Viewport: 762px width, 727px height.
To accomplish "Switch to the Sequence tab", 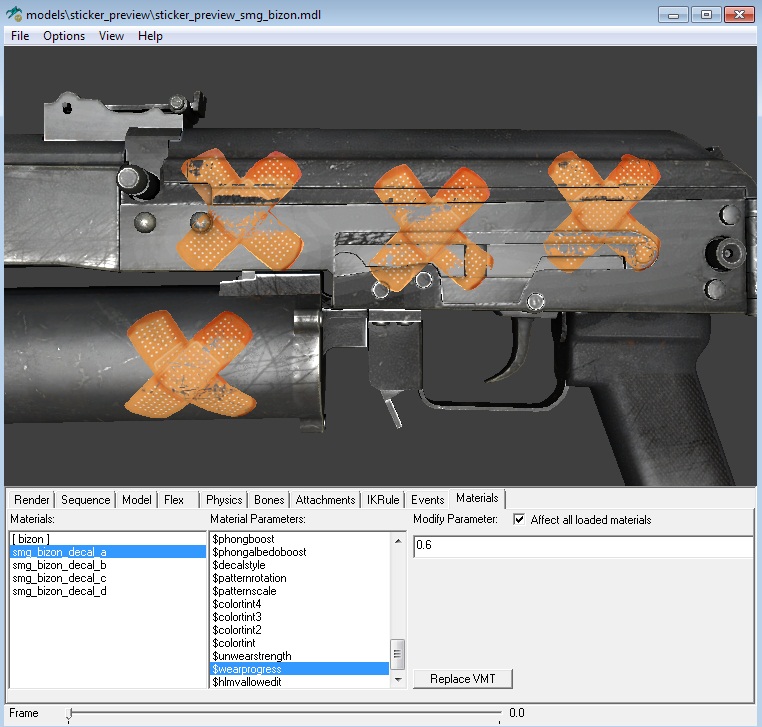I will coord(86,500).
